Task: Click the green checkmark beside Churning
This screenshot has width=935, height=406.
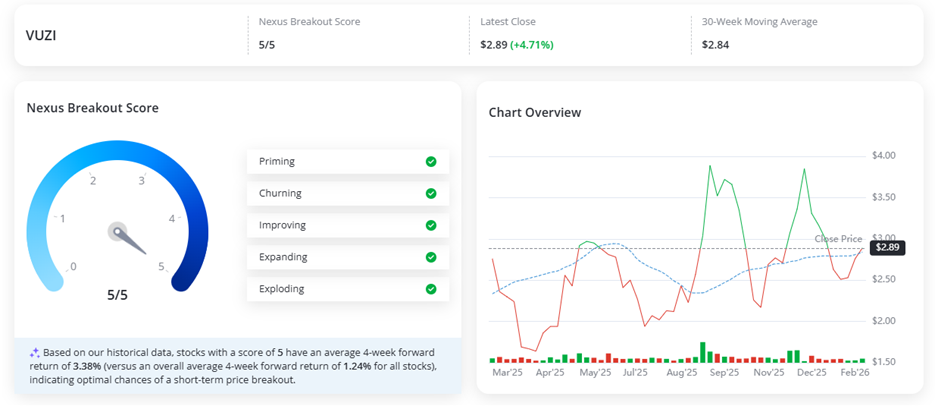Action: click(x=431, y=193)
